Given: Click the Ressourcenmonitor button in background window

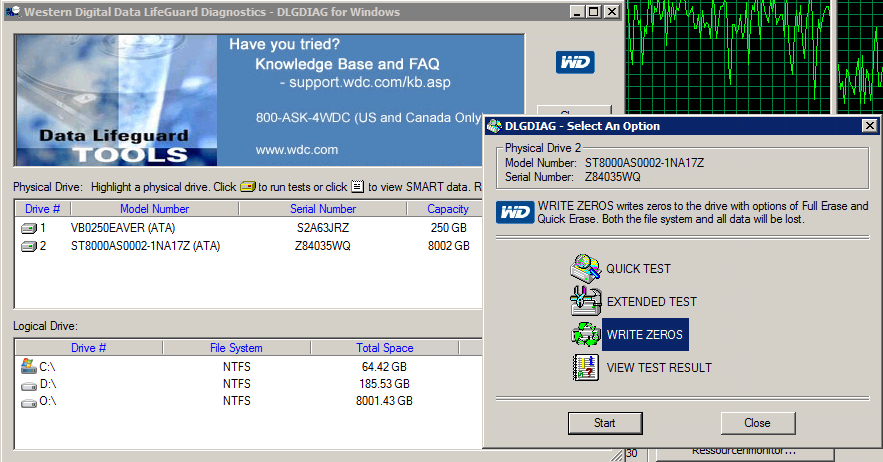Looking at the screenshot, I should (744, 452).
